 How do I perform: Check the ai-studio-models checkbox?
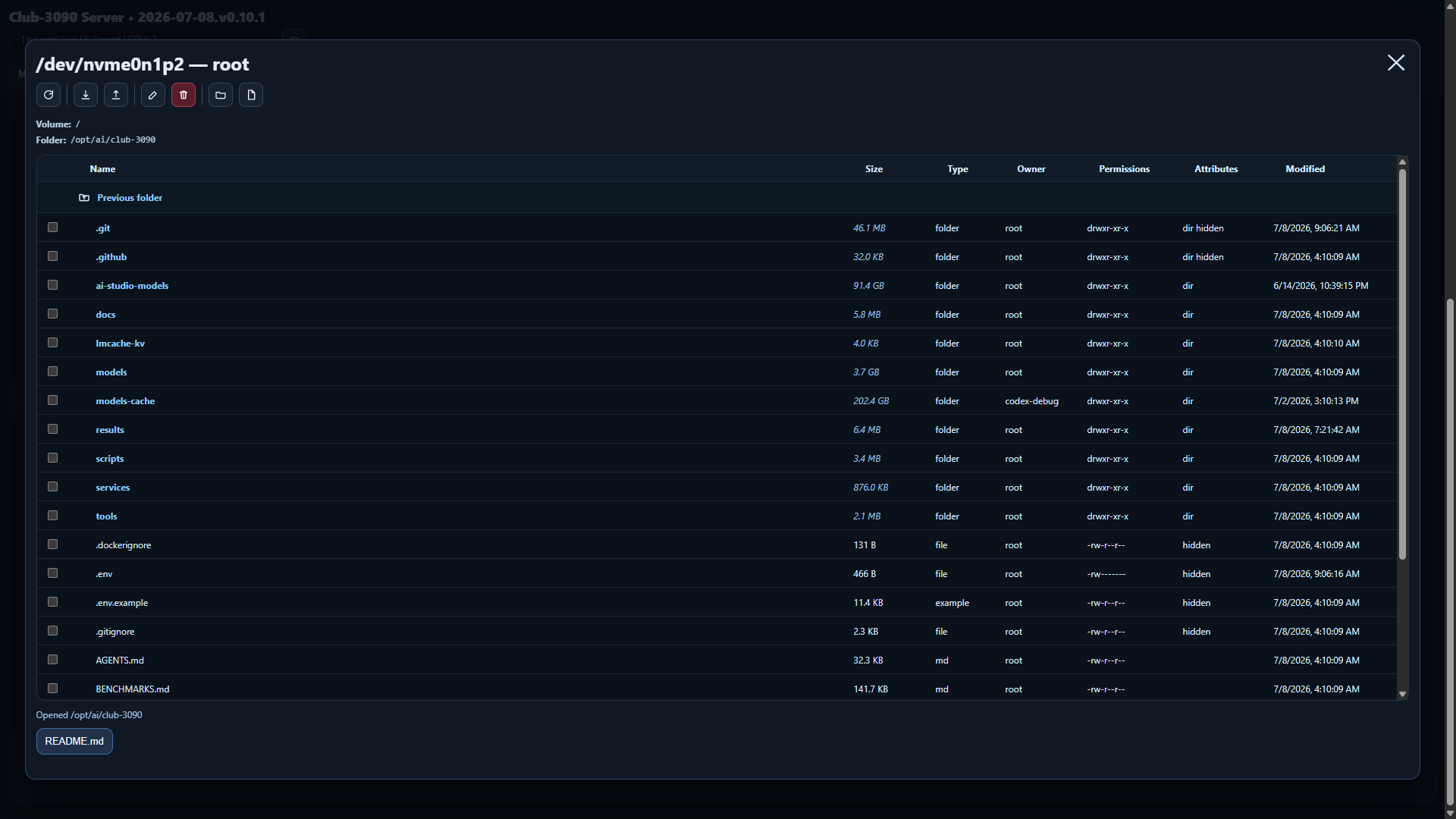coord(53,285)
